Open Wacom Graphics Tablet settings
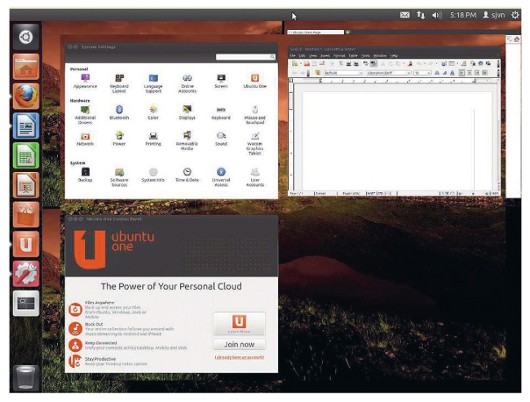The height and width of the screenshot is (402, 530). pyautogui.click(x=255, y=143)
